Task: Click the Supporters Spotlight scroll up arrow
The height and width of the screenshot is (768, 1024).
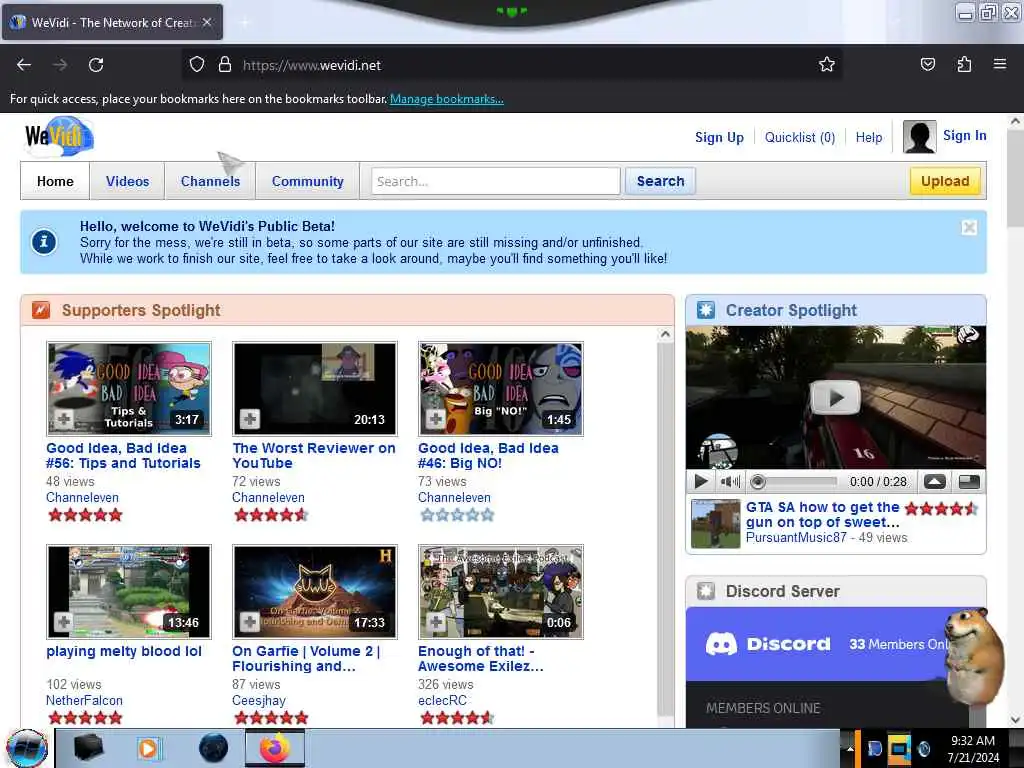Action: coord(665,334)
